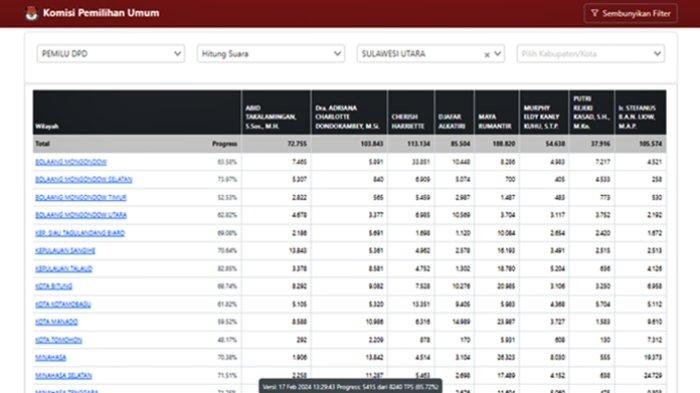Viewport: 700px width, 393px height.
Task: Click the filter funnel icon in header
Action: pos(594,13)
